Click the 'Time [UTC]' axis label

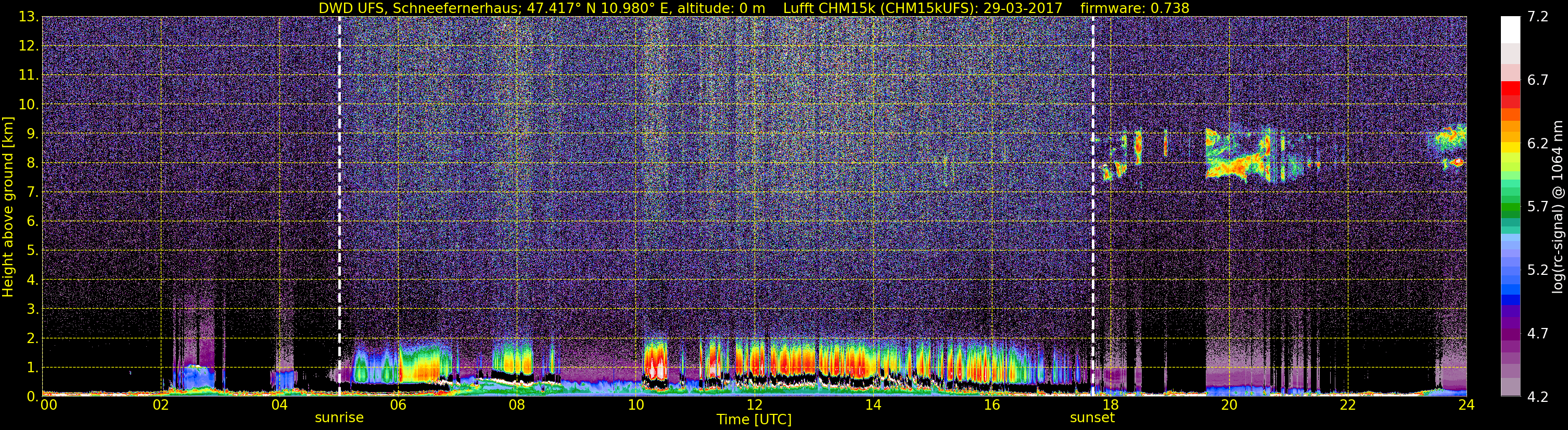tap(754, 420)
